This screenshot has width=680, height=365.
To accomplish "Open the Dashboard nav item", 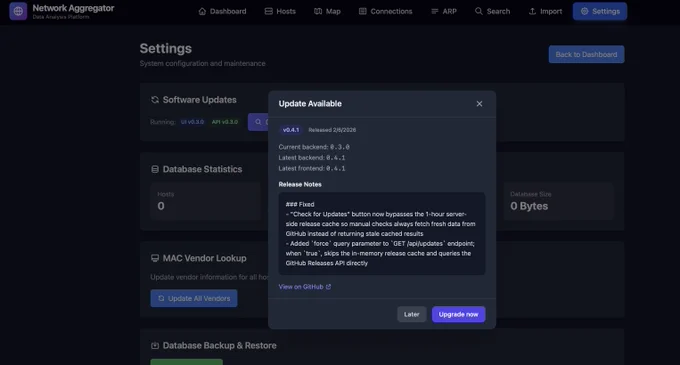I will point(222,11).
